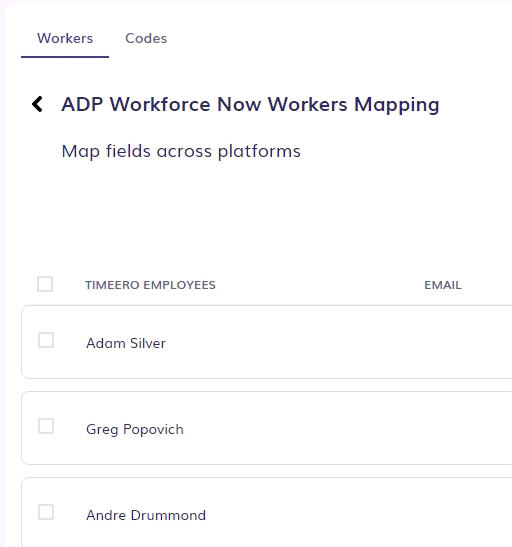
Task: Click the ADP Workforce Now Workers Mapping title
Action: [250, 104]
